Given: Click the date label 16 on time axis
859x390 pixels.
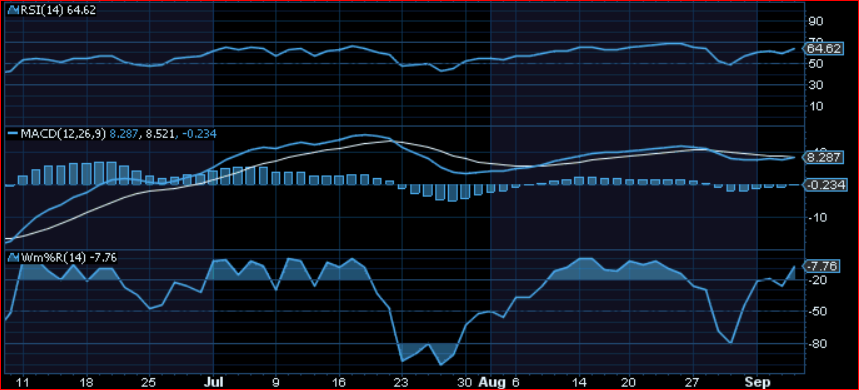Looking at the screenshot, I should [340, 381].
